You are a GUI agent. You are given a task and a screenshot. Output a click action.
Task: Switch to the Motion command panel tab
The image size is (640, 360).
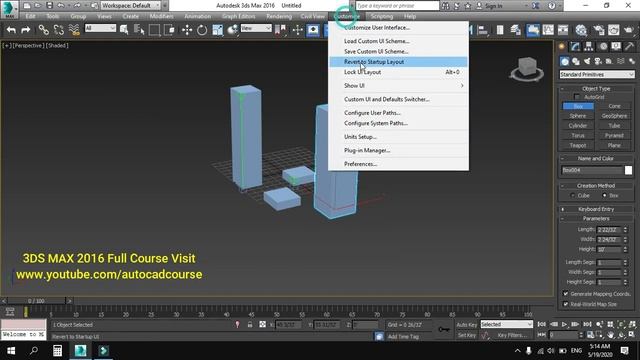coord(603,47)
